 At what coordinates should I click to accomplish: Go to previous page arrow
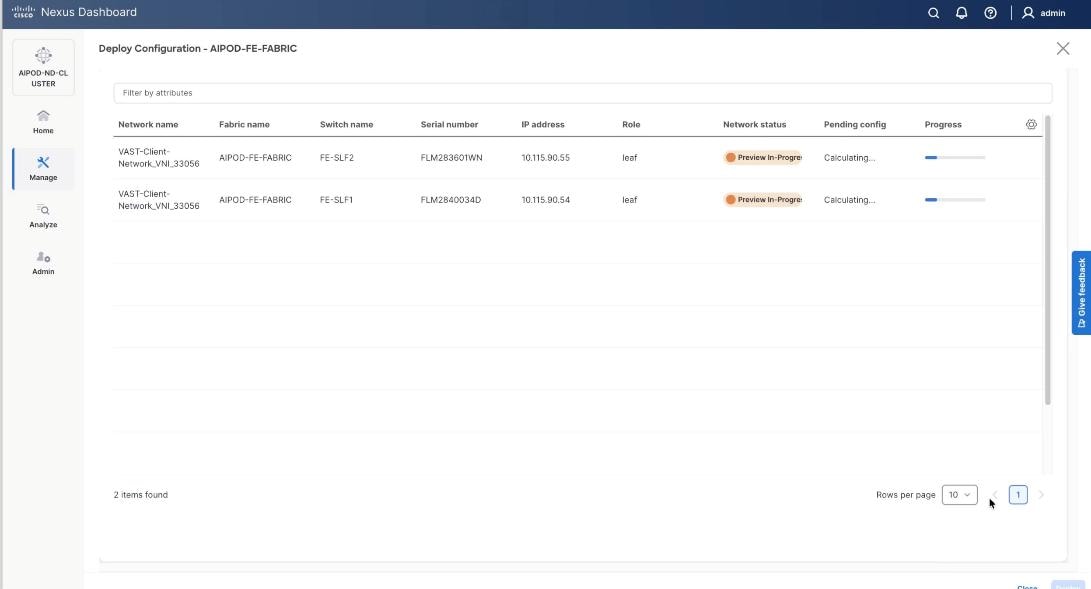pyautogui.click(x=994, y=494)
